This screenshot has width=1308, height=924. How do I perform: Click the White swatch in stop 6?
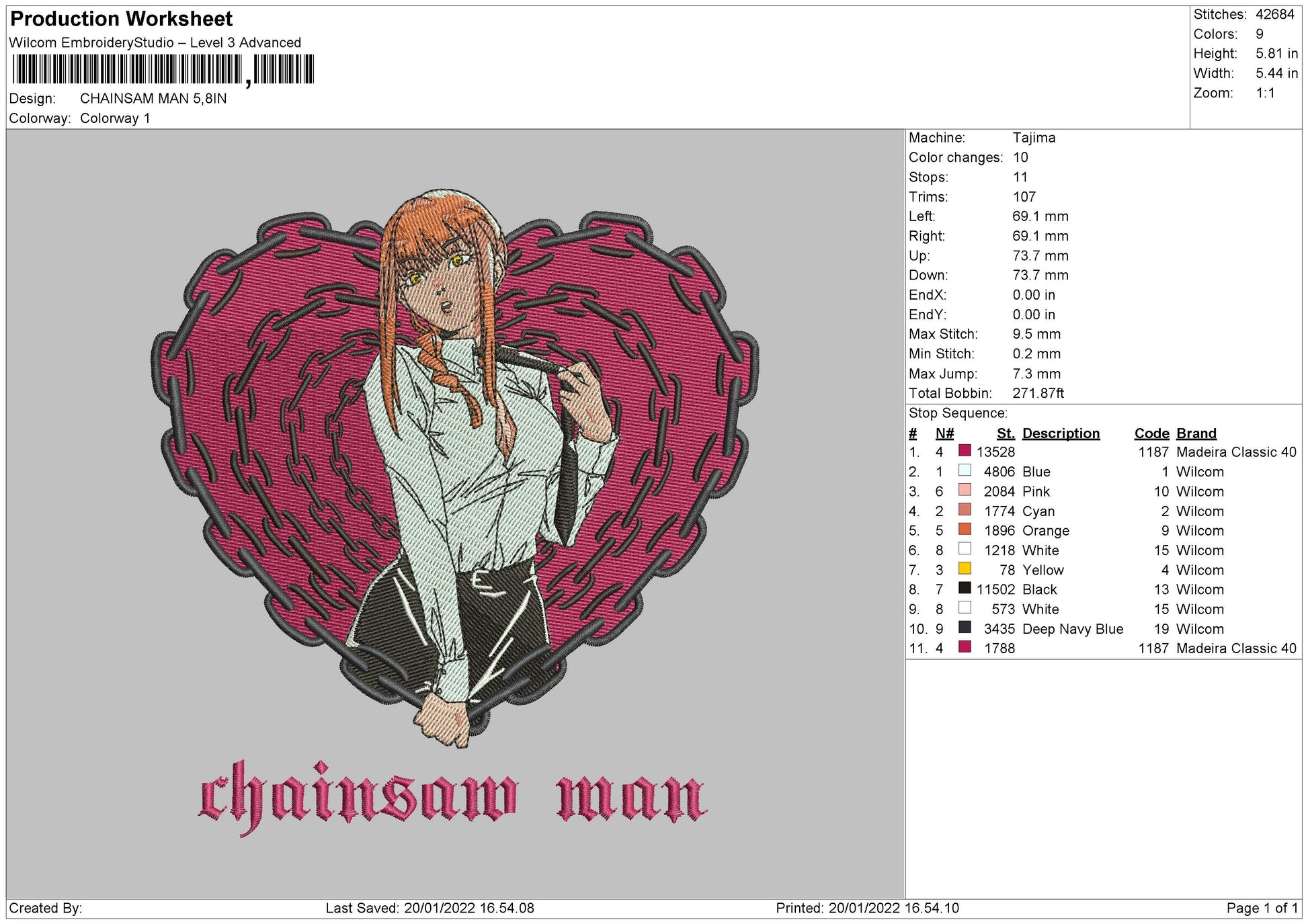pos(965,549)
